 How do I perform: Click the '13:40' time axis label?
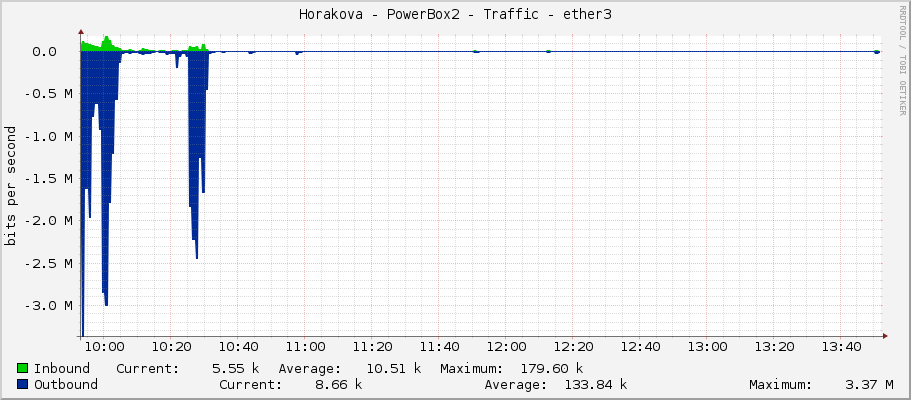840,347
